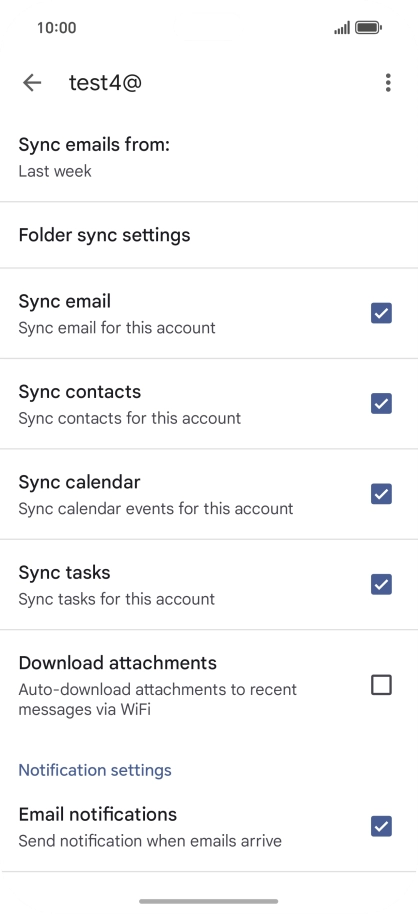Tap the bottom navigation gesture handle
This screenshot has width=418, height=914.
pyautogui.click(x=209, y=901)
